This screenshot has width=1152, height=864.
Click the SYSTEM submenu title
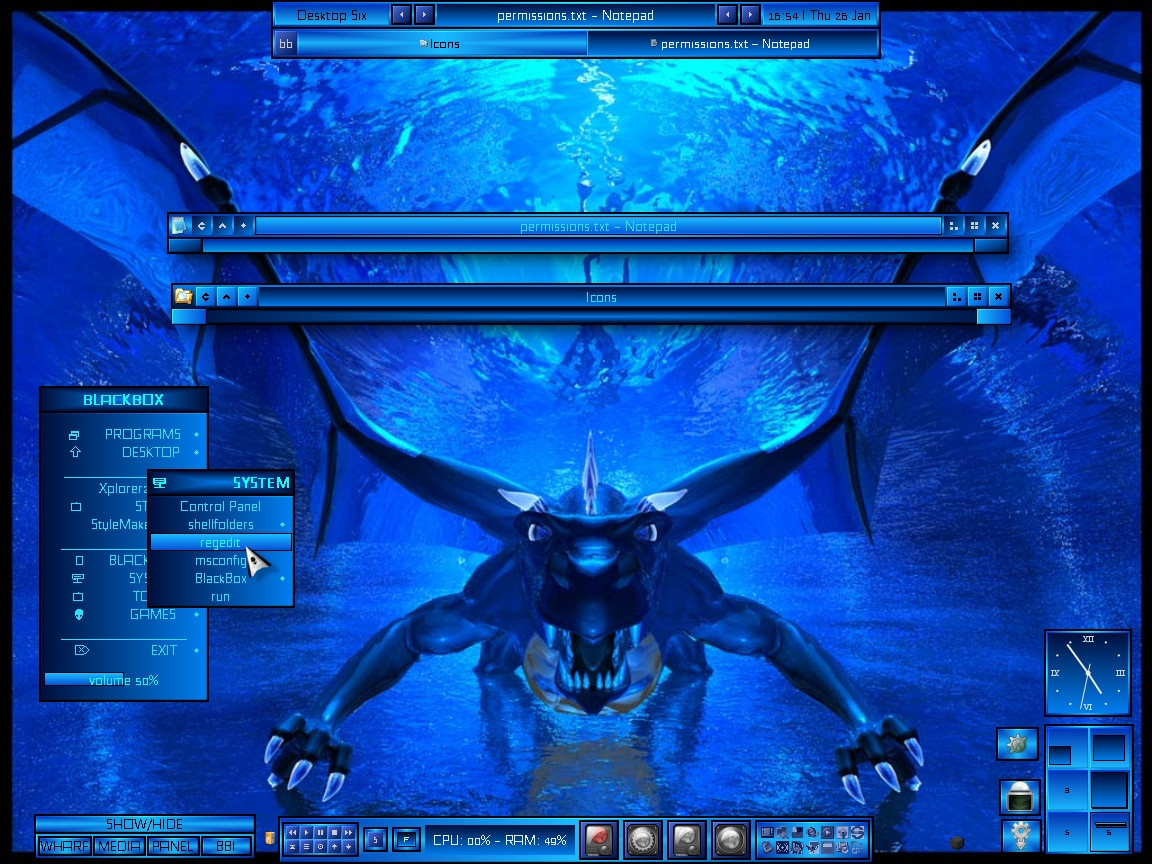(x=220, y=483)
